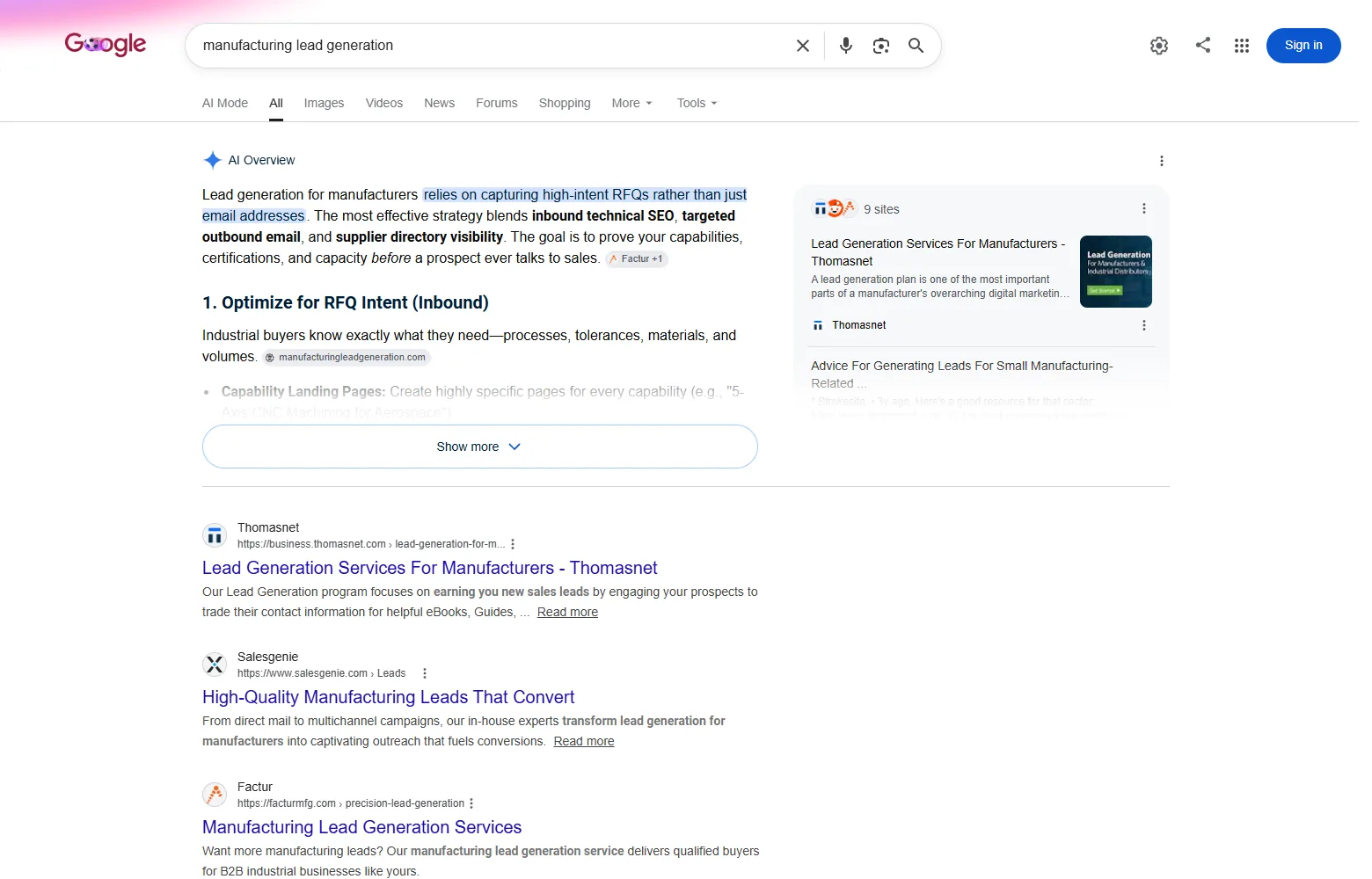Image resolution: width=1372 pixels, height=879 pixels.
Task: Click Read more in Salesgenie snippet
Action: [x=584, y=741]
